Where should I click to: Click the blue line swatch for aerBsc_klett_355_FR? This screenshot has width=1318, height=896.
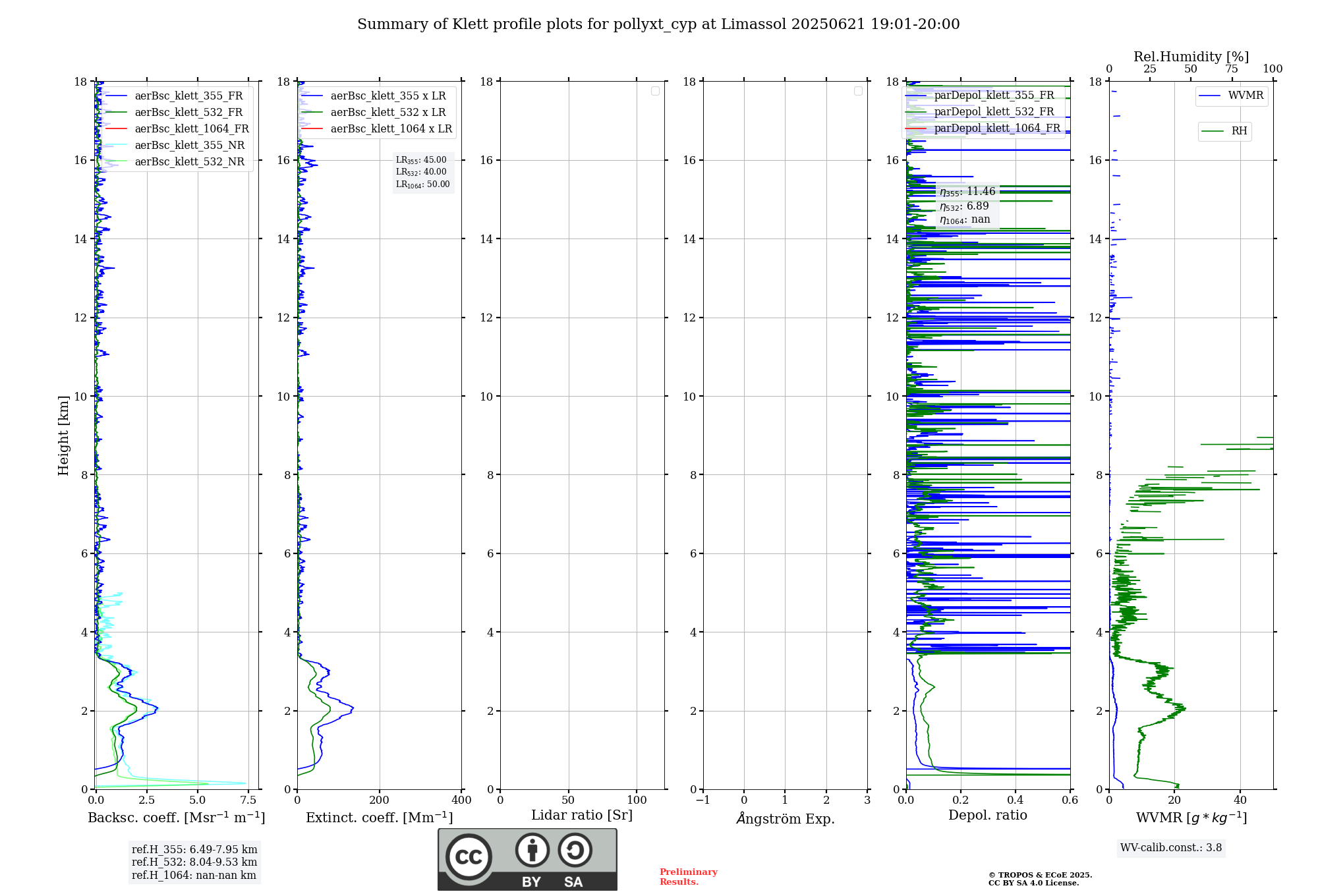coord(116,96)
